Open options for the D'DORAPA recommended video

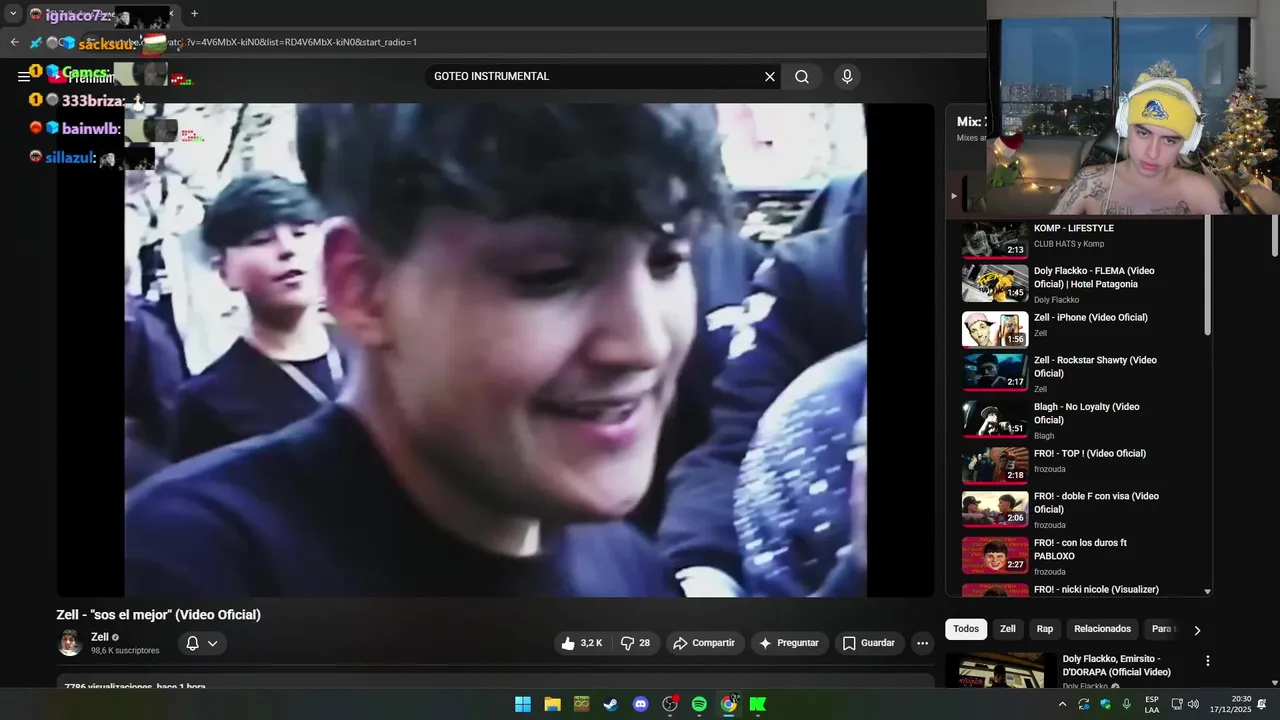[x=1207, y=661]
